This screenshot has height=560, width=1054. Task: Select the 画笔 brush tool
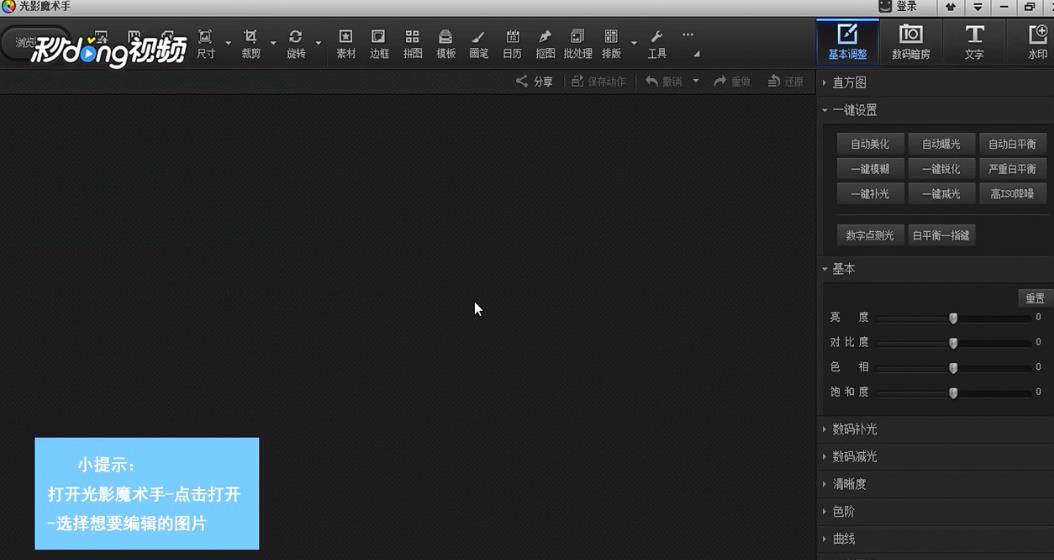pos(479,44)
